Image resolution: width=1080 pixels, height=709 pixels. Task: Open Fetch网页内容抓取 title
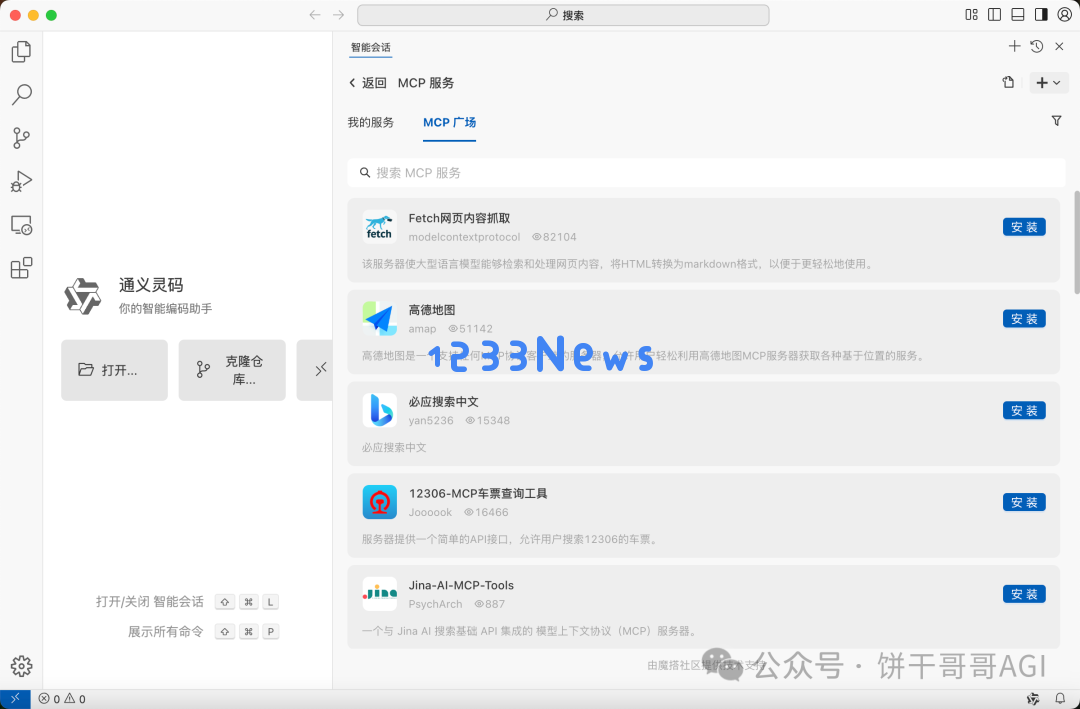pos(459,218)
